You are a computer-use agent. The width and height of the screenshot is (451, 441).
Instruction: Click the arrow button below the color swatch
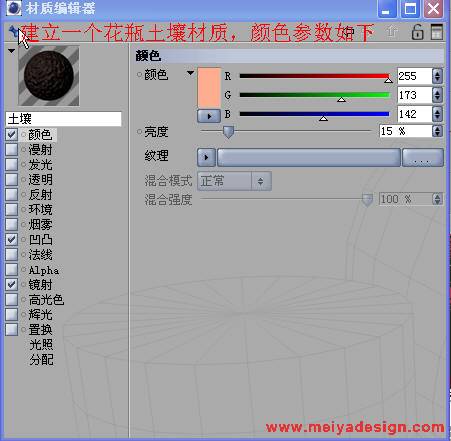[209, 116]
